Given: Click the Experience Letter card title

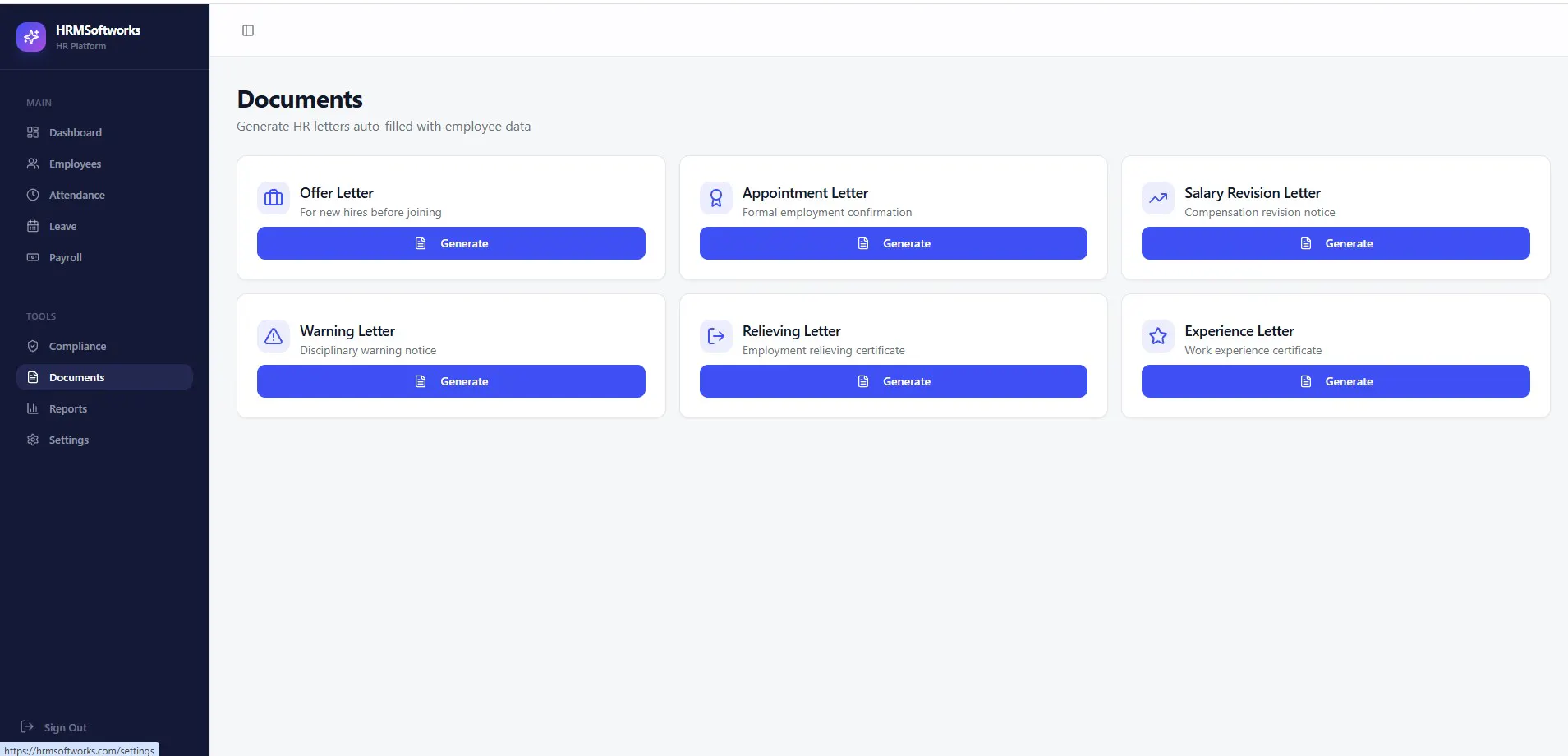Looking at the screenshot, I should click(1239, 331).
